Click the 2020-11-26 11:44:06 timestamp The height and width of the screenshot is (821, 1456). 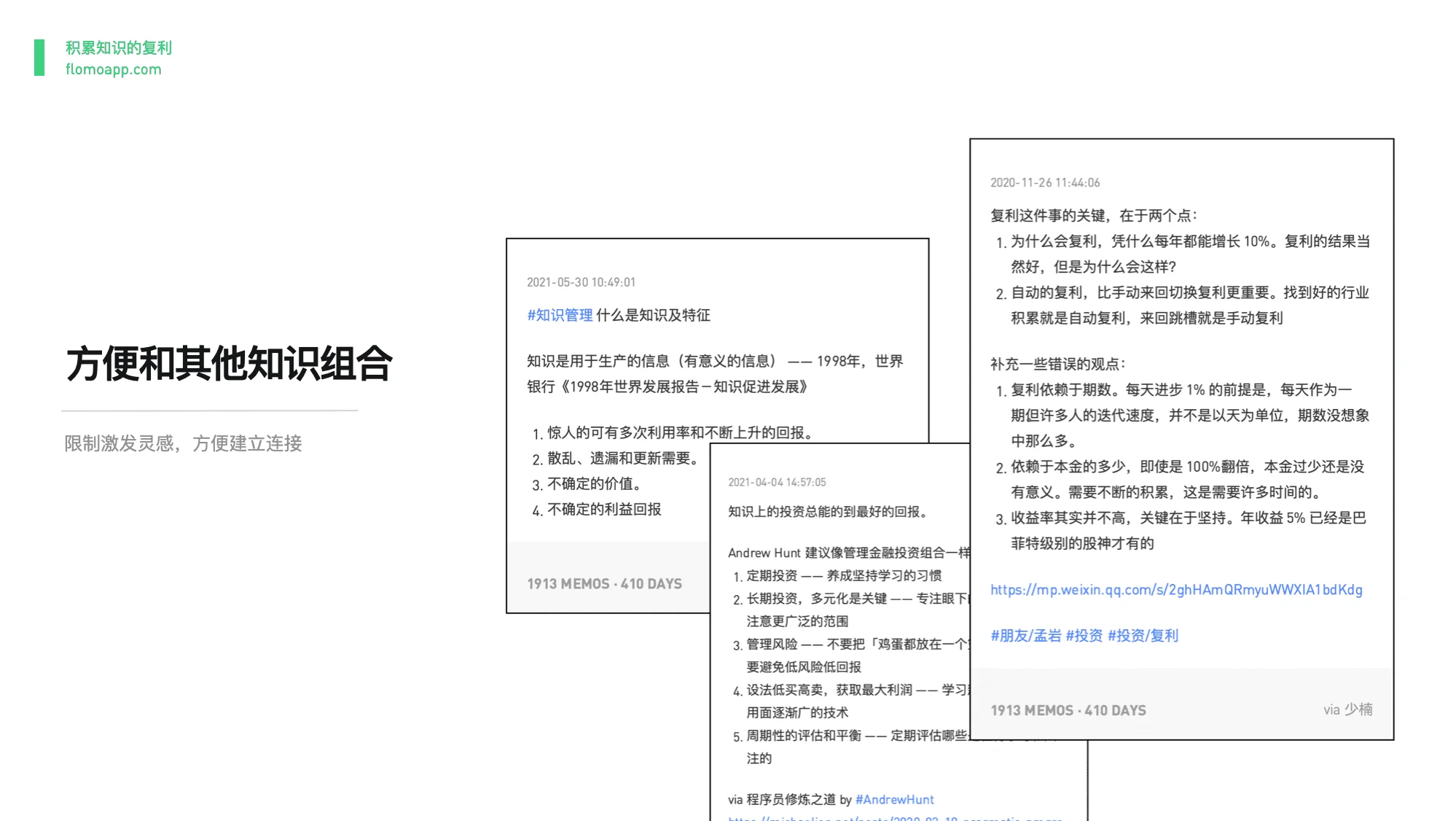point(1044,183)
